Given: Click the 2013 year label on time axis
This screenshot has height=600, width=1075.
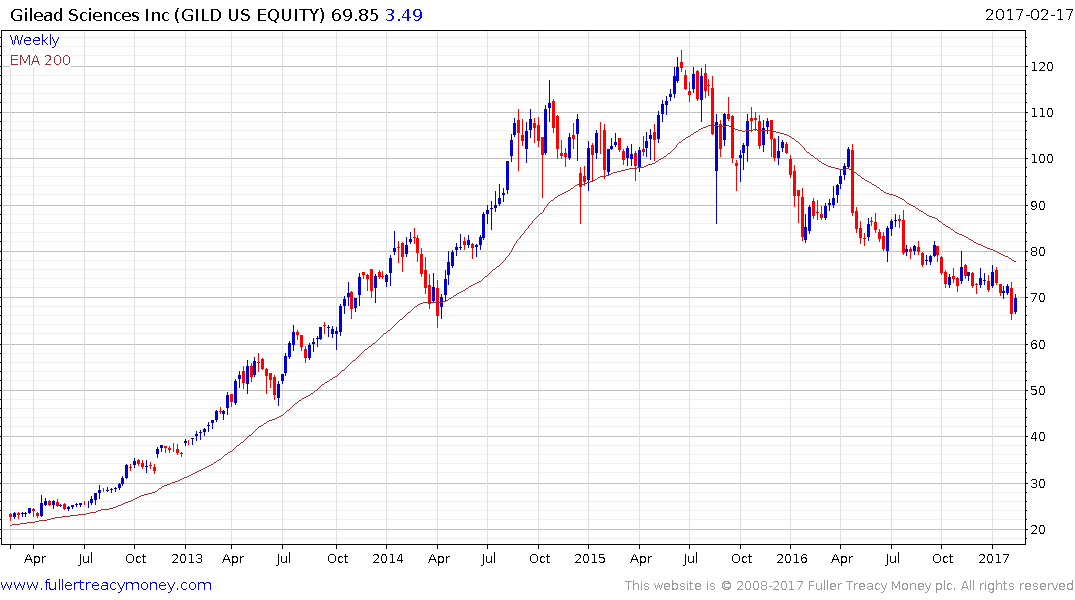Looking at the screenshot, I should click(186, 558).
